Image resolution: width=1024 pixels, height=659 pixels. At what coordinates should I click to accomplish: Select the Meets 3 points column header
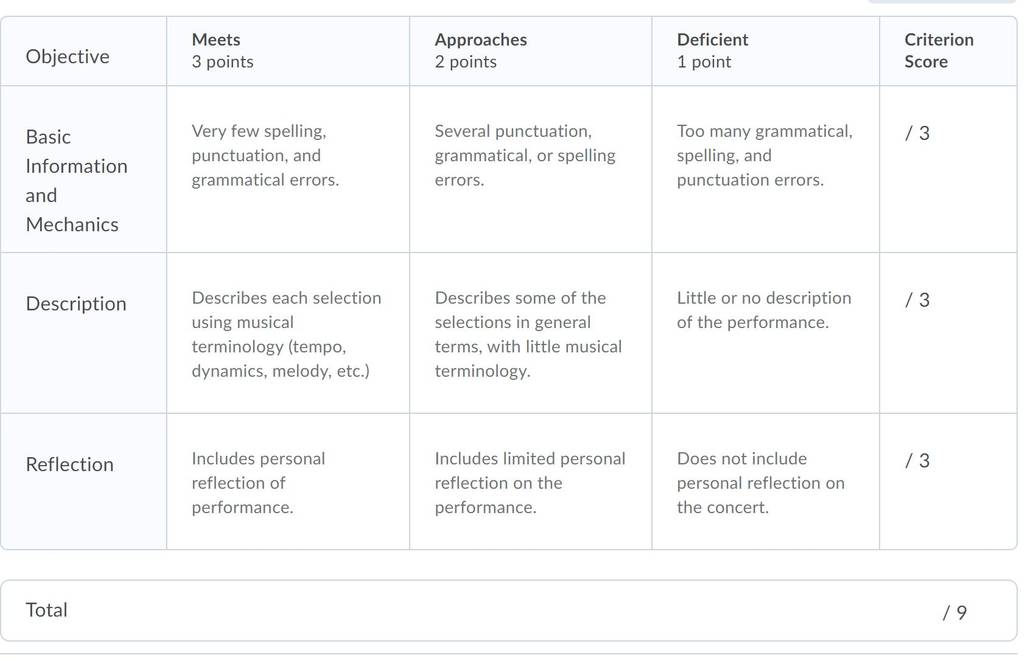point(288,51)
